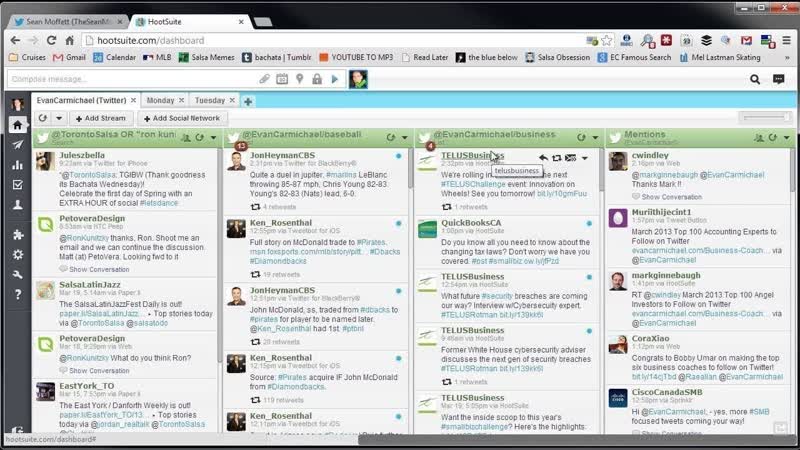This screenshot has width=800, height=450.
Task: Open more options dropdown on TELUSBusiness tweet
Action: pos(585,158)
